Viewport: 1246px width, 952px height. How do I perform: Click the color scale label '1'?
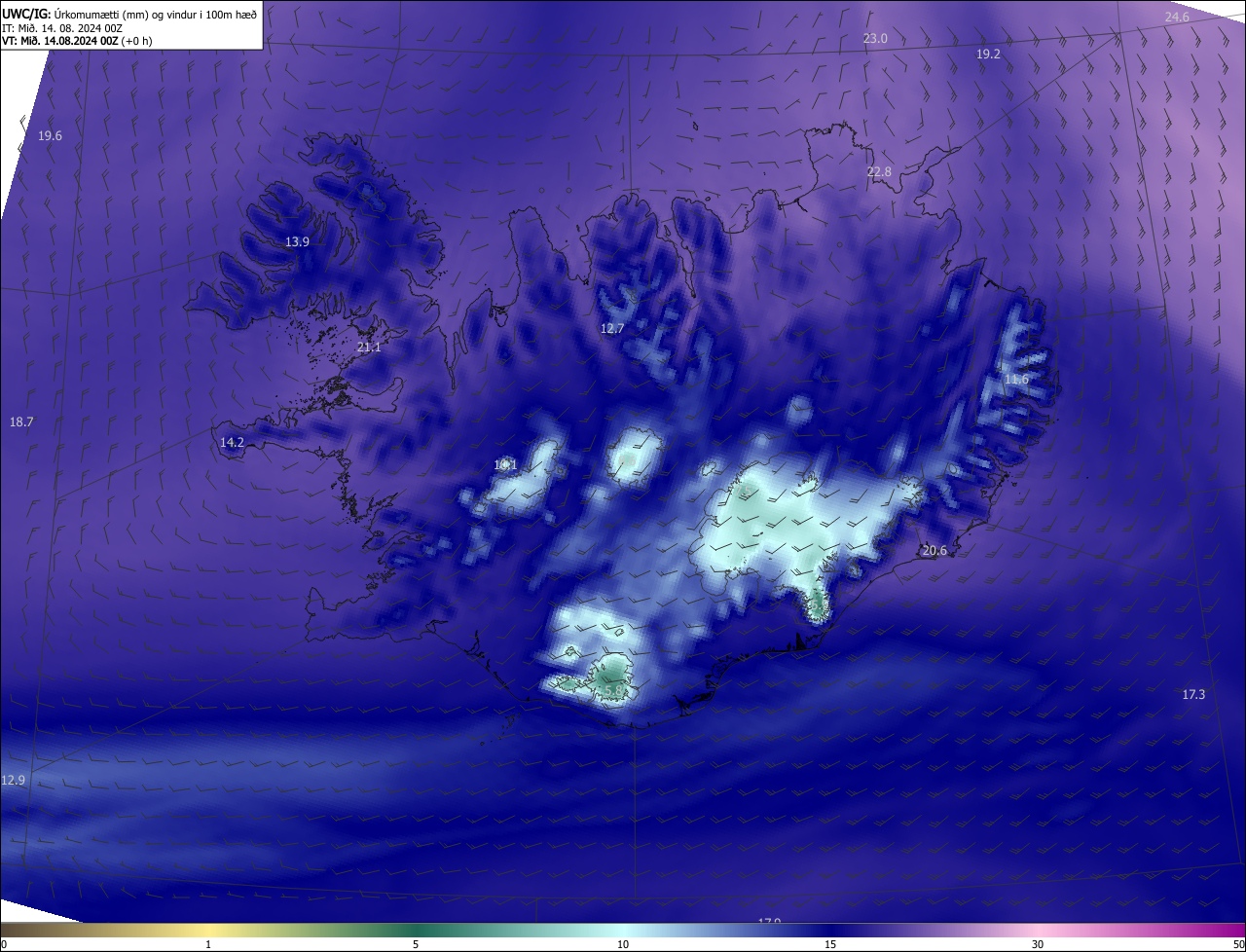tap(208, 944)
